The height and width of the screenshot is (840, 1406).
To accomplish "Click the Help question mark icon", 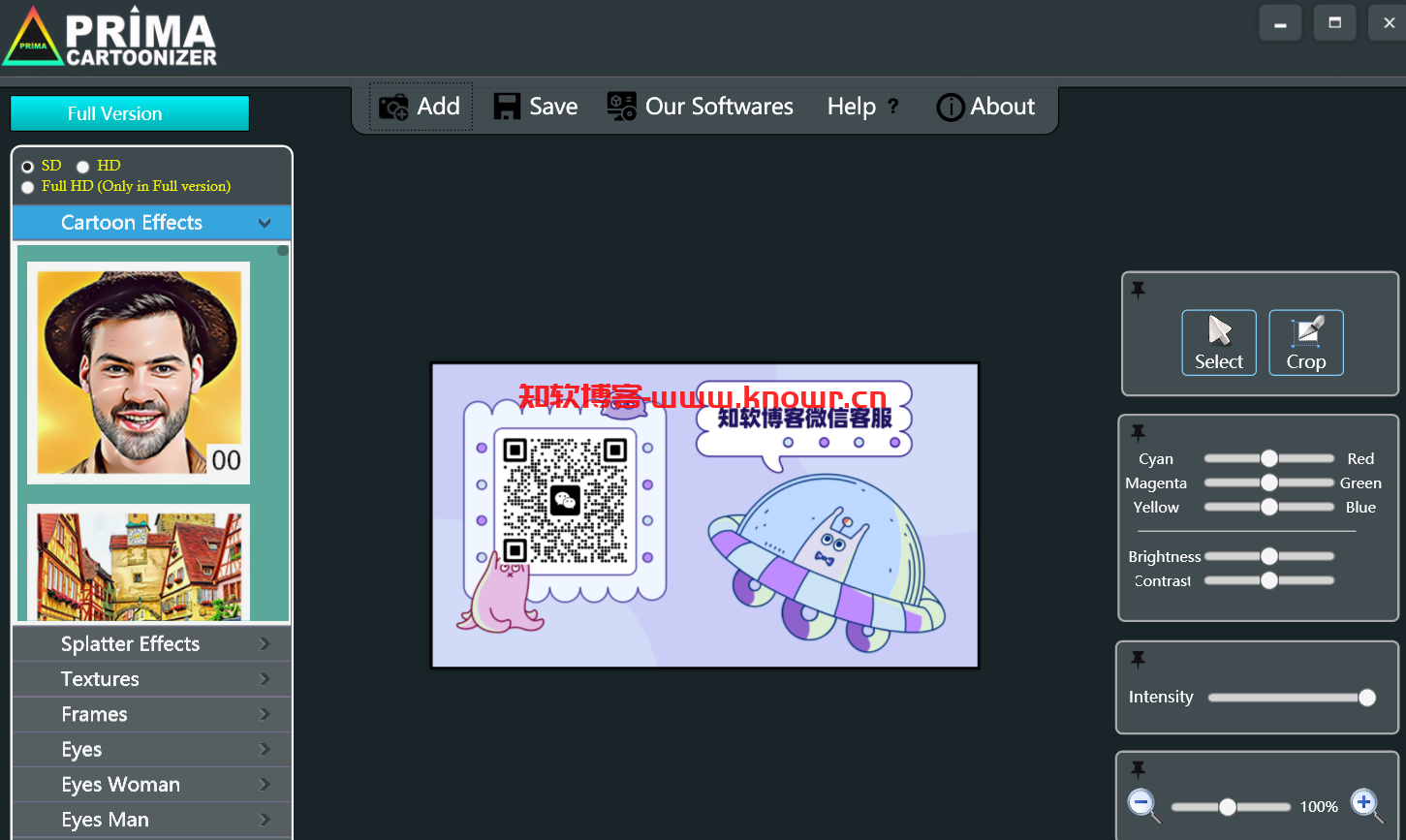I will point(892,106).
